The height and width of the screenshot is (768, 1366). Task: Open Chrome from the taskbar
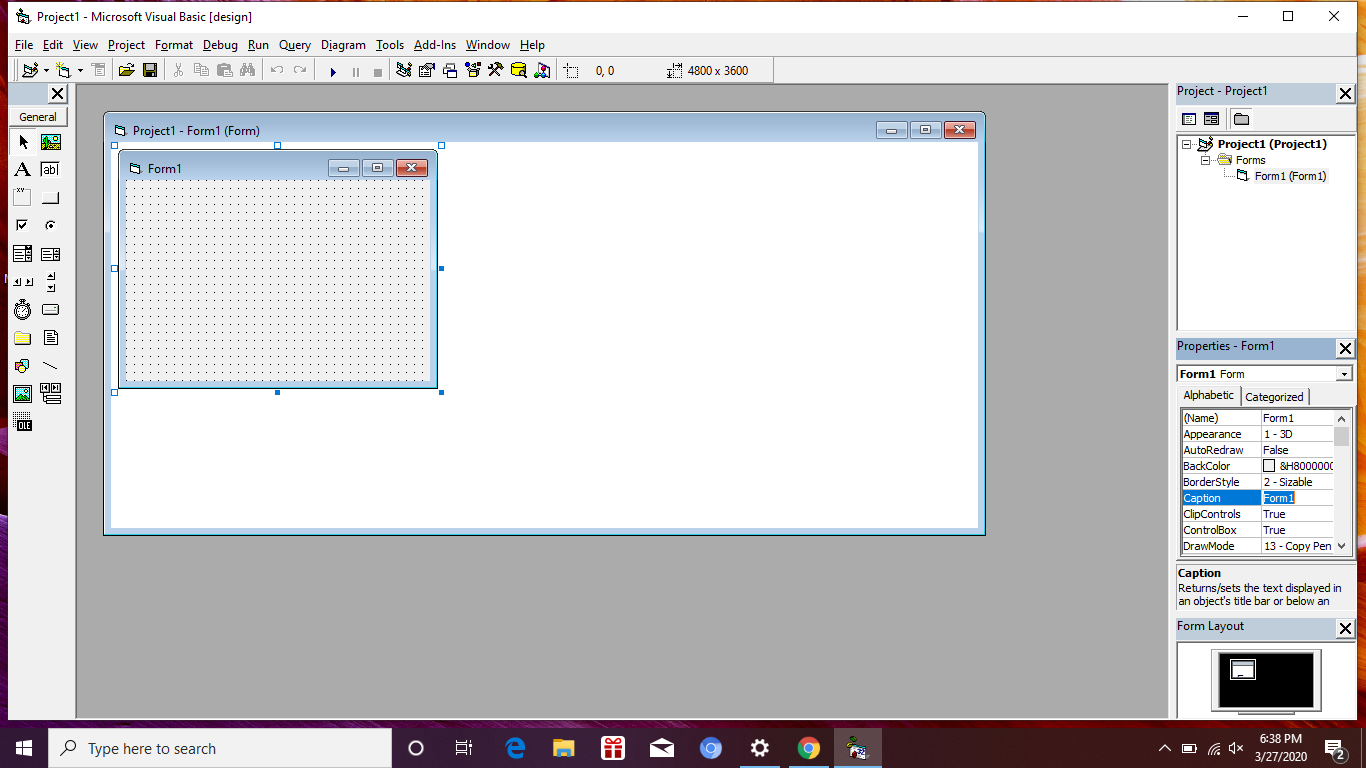[809, 748]
